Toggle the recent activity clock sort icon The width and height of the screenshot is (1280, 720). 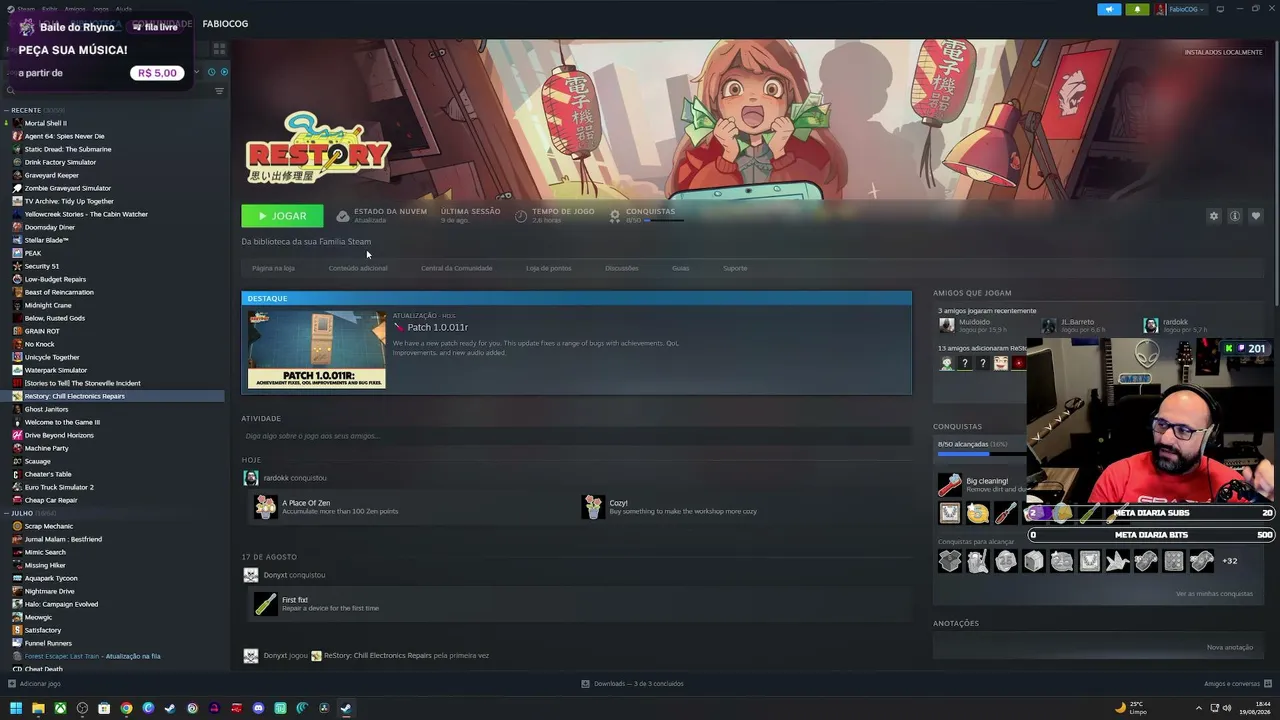[211, 72]
